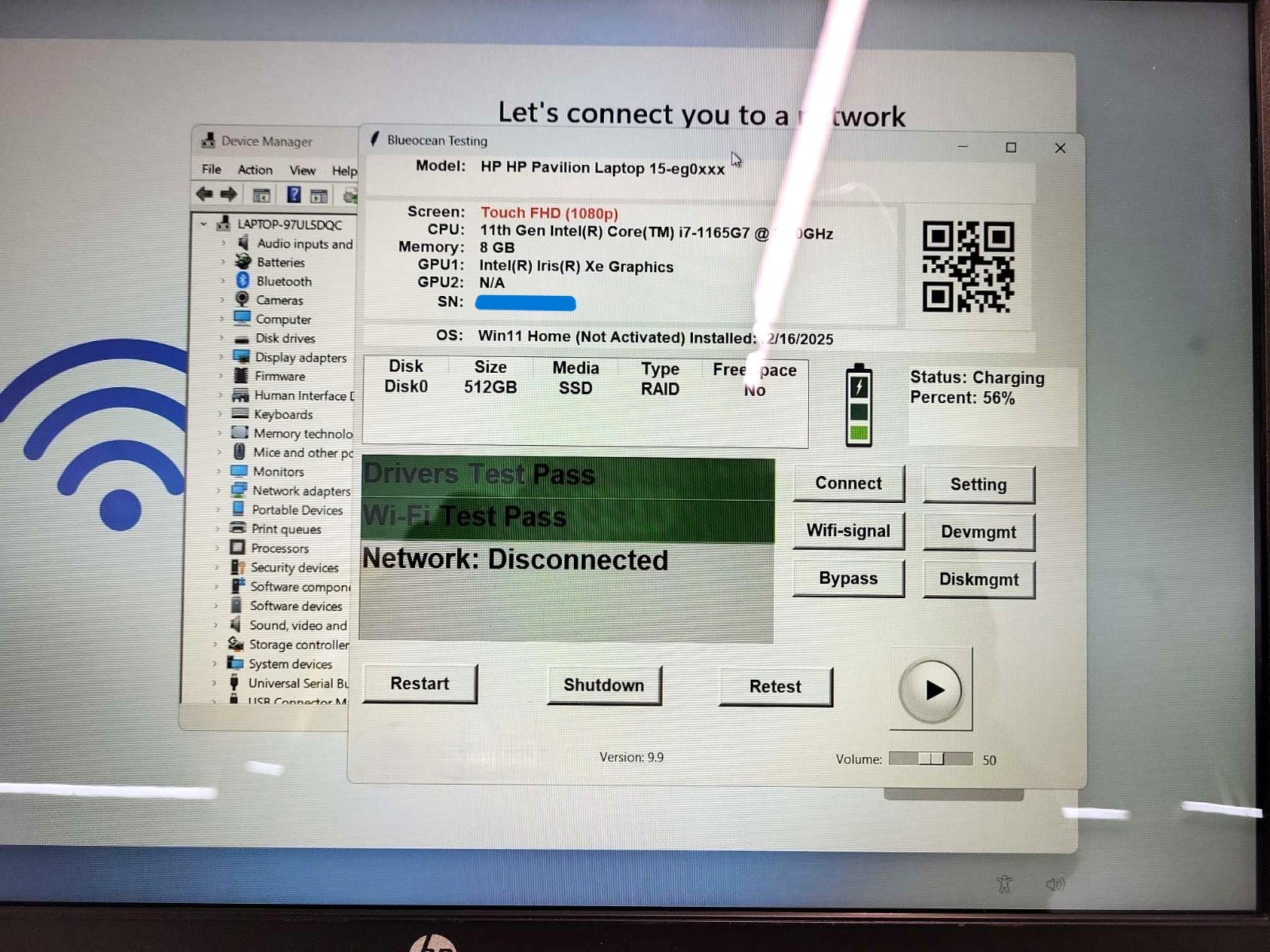This screenshot has height=952, width=1270.
Task: Select the Processors category icon
Action: point(237,547)
